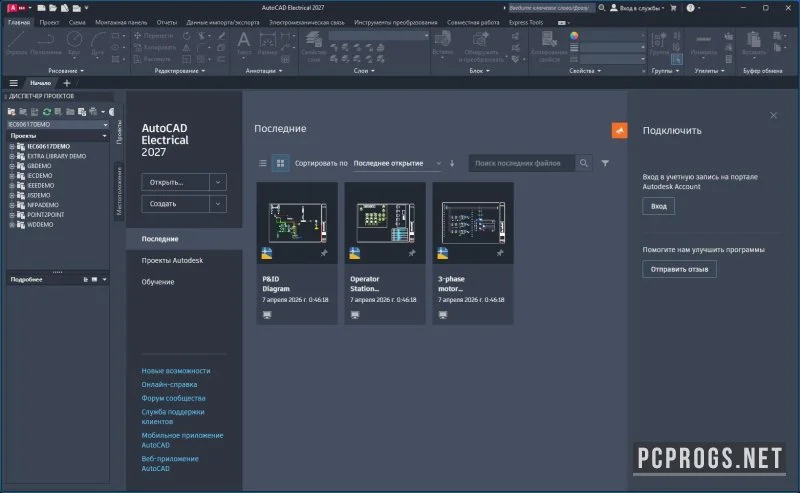Image resolution: width=800 pixels, height=493 pixels.
Task: Open the Онлайн-справка link
Action: point(169,385)
